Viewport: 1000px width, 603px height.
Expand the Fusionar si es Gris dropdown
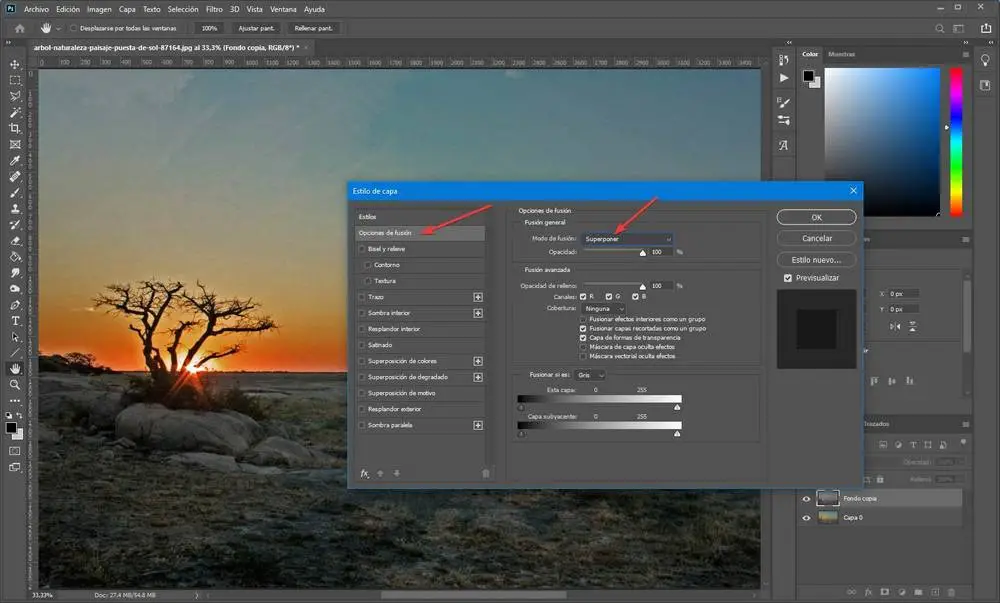pos(590,375)
